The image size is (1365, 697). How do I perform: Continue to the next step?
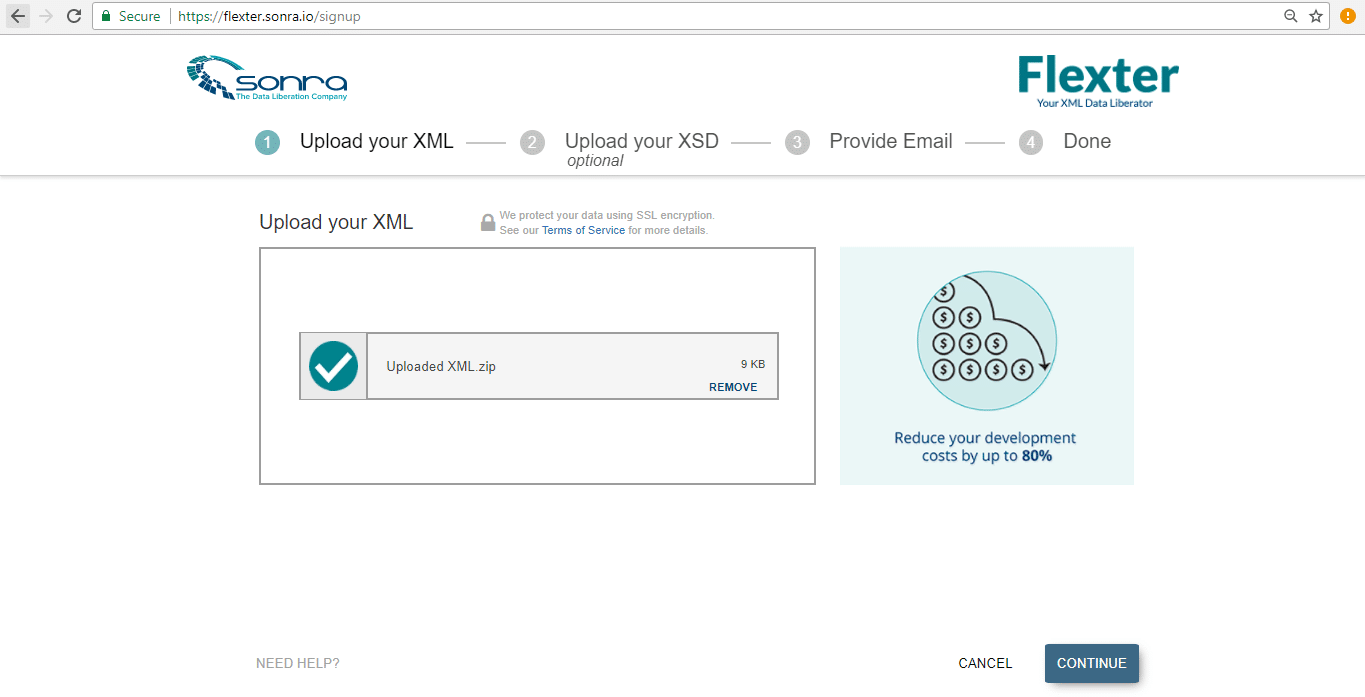(x=1092, y=663)
